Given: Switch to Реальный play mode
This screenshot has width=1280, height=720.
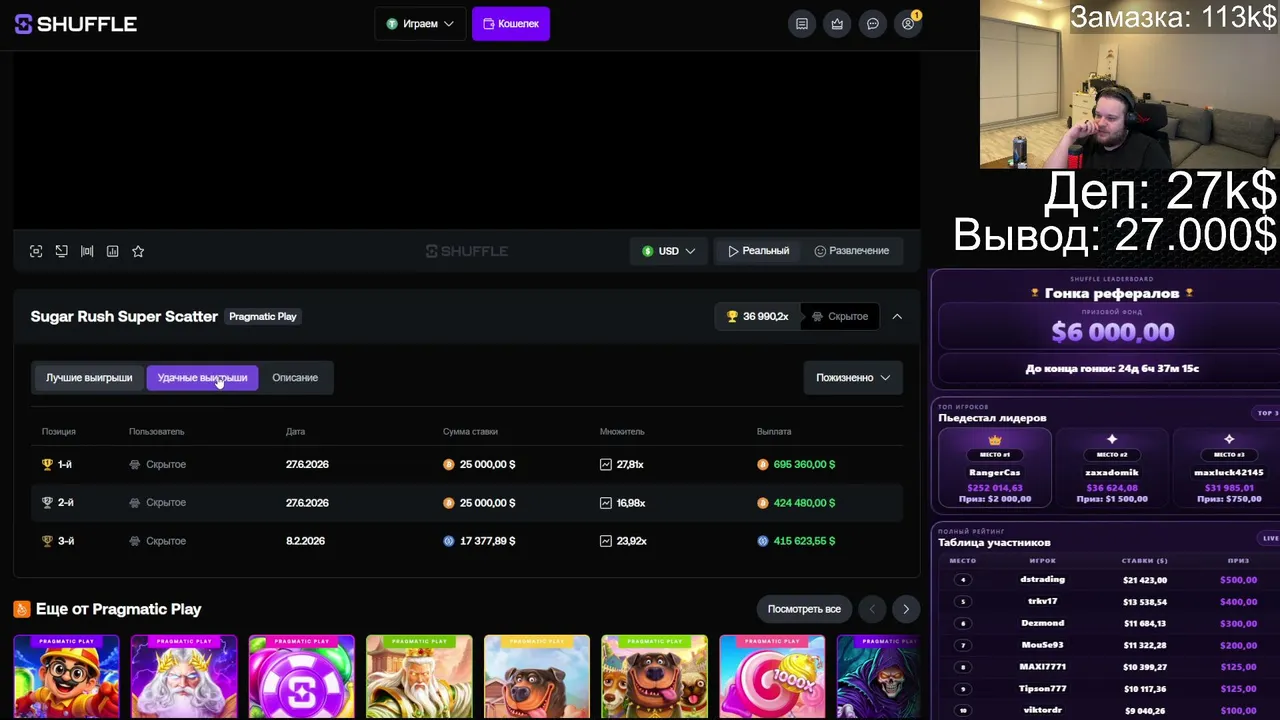Looking at the screenshot, I should click(759, 251).
